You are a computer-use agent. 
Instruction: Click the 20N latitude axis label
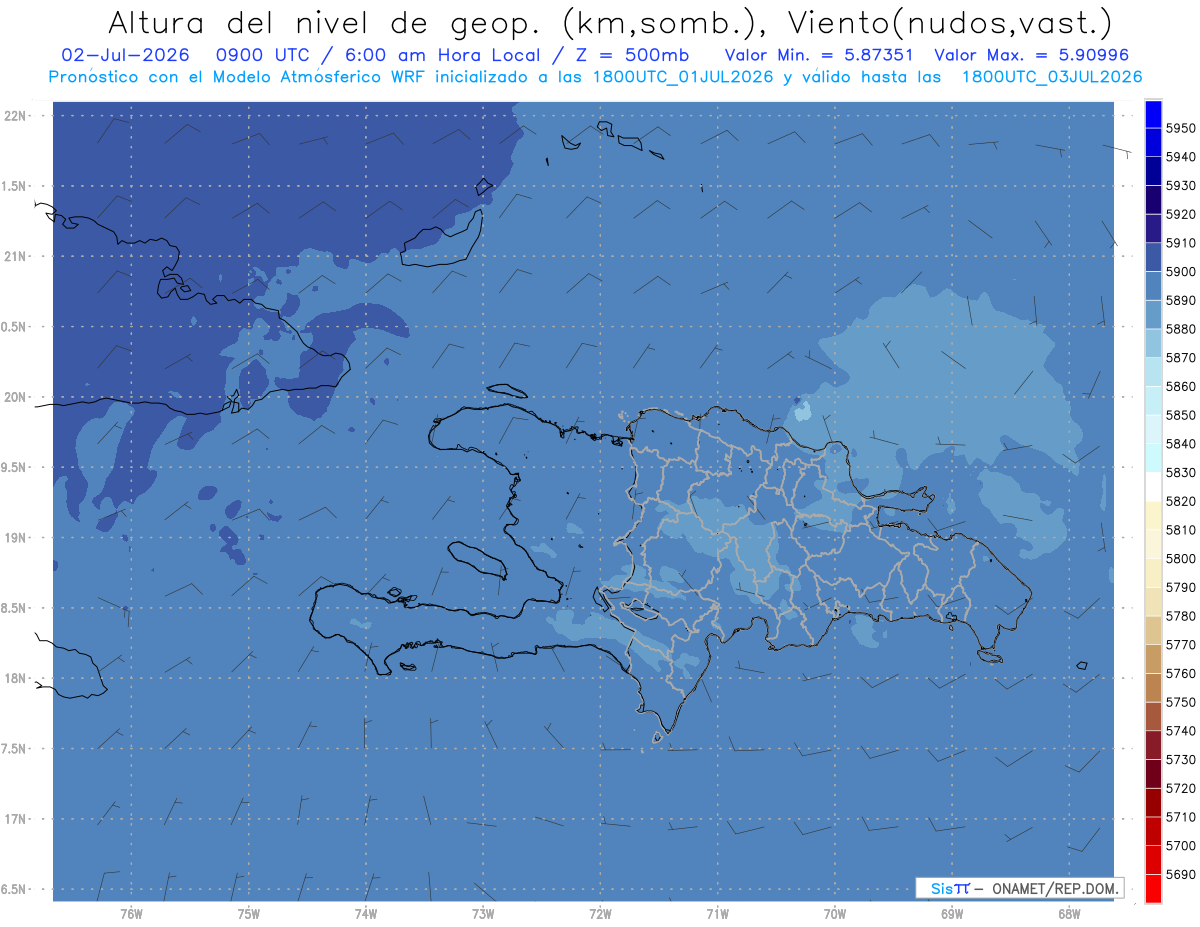pos(17,397)
